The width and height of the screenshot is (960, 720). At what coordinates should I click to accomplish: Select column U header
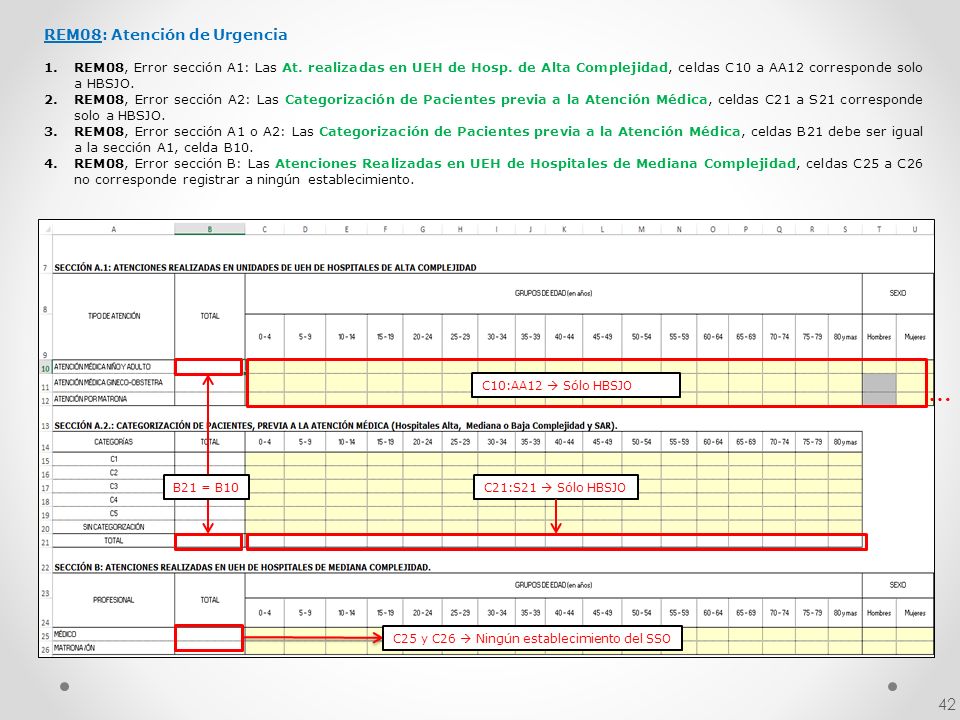915,230
